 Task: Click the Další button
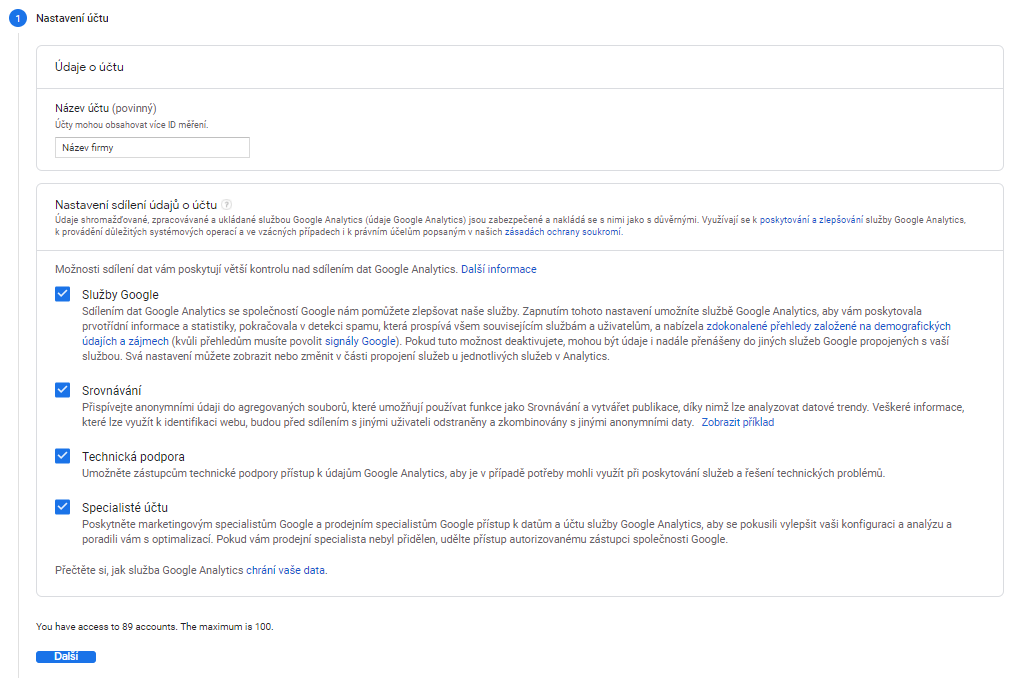66,656
